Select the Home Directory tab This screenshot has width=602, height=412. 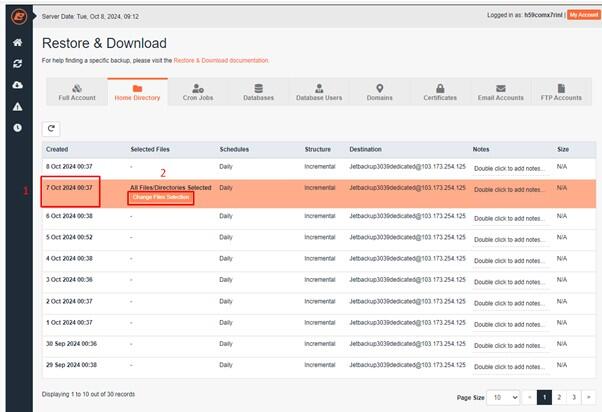point(137,92)
